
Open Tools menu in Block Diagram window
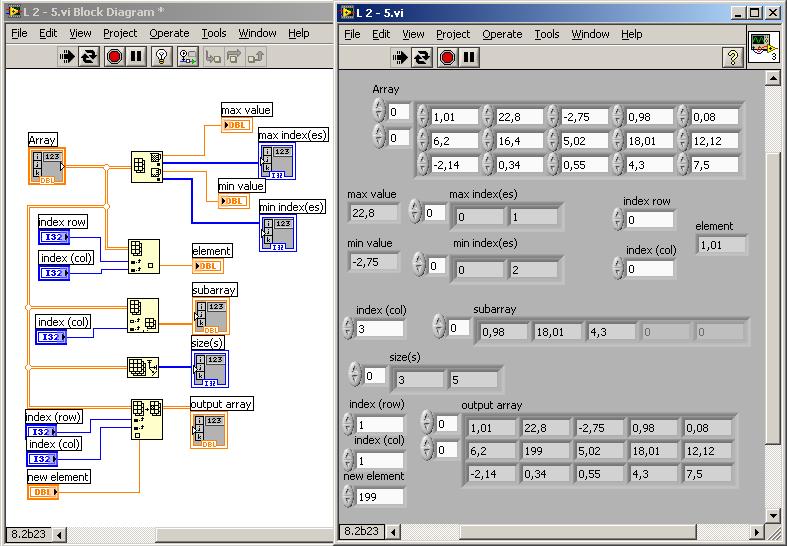point(214,33)
